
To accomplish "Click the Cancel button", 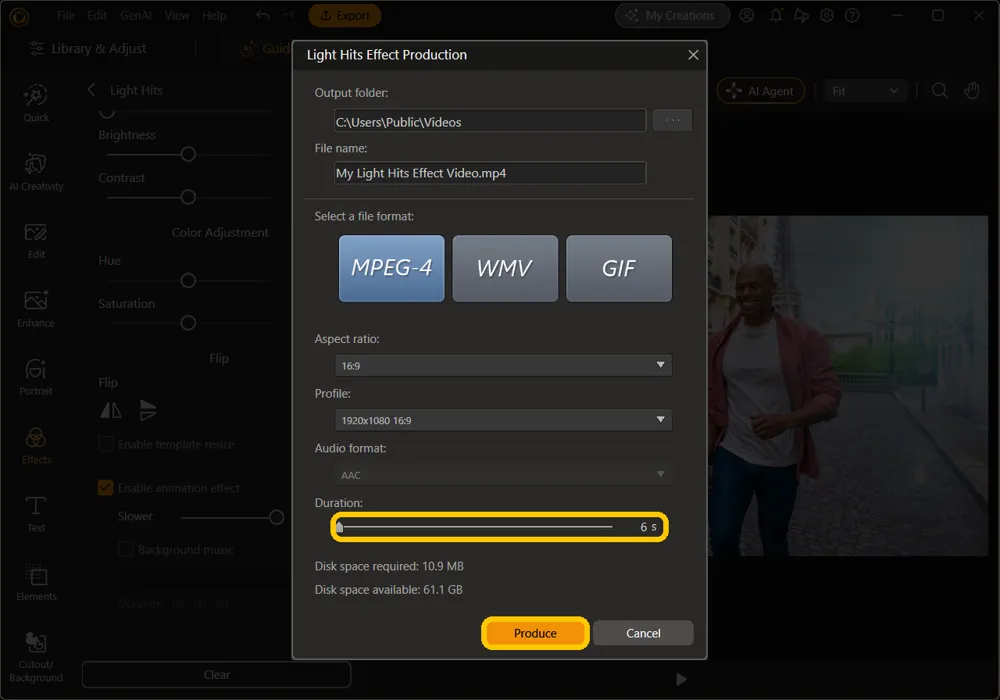I will (643, 633).
